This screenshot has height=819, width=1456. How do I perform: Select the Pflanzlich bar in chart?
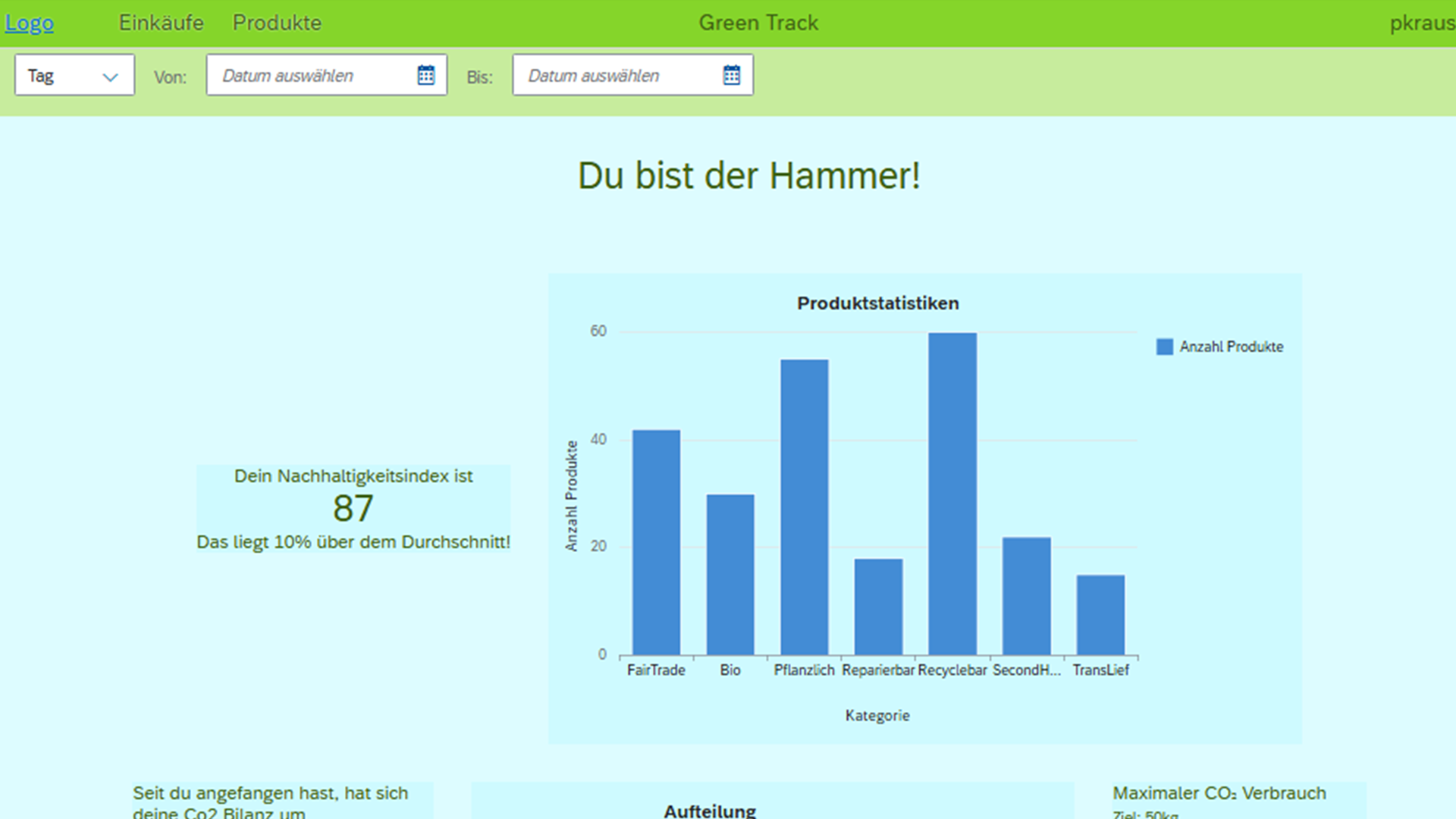tap(804, 507)
